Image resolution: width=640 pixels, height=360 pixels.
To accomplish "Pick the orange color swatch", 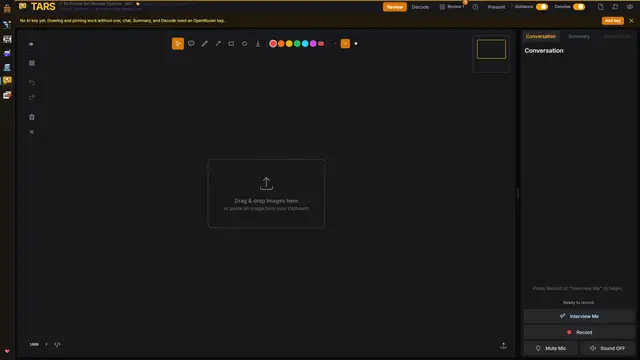I will tap(281, 44).
